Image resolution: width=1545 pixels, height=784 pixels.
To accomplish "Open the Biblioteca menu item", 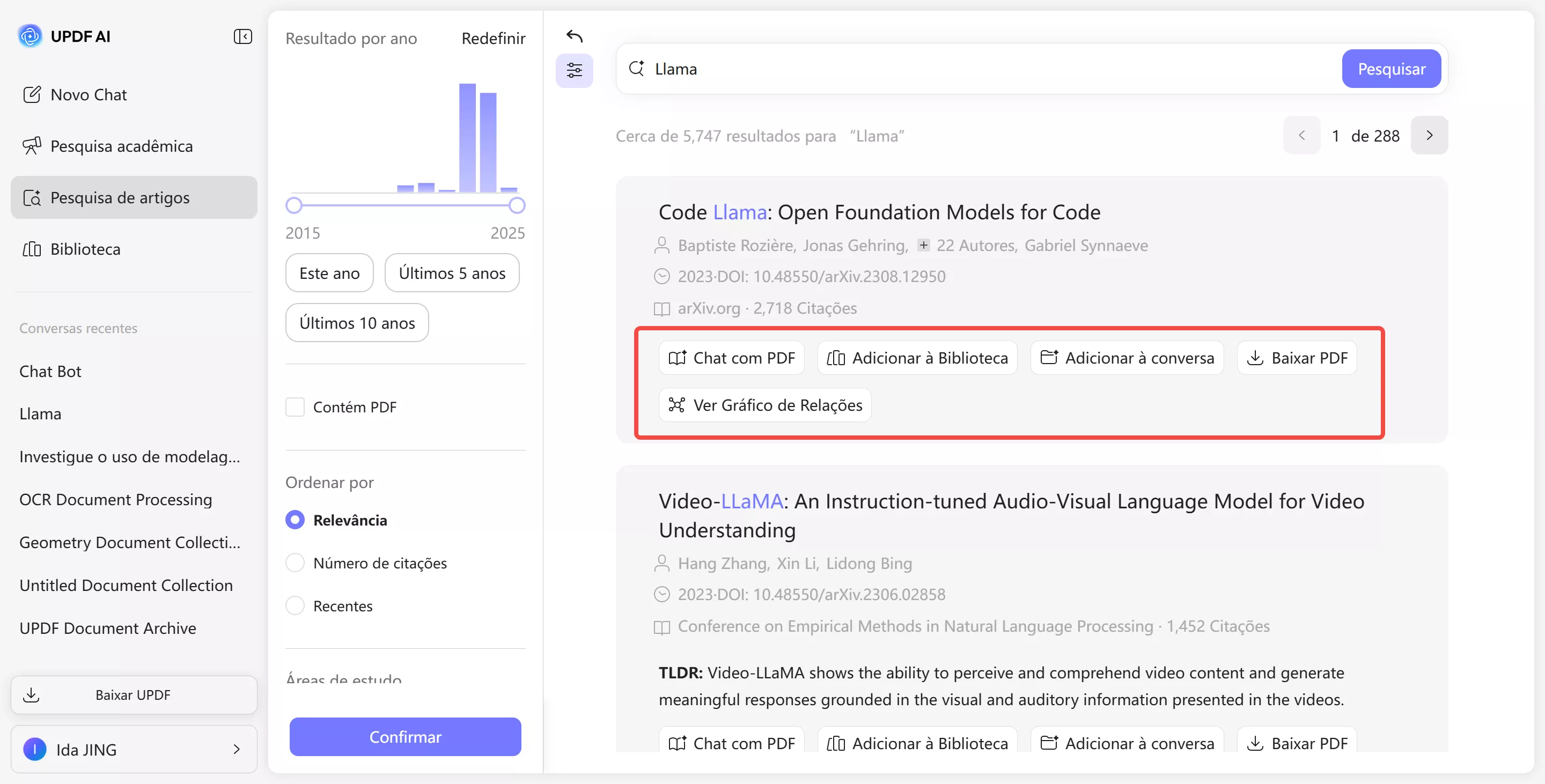I will click(x=85, y=249).
